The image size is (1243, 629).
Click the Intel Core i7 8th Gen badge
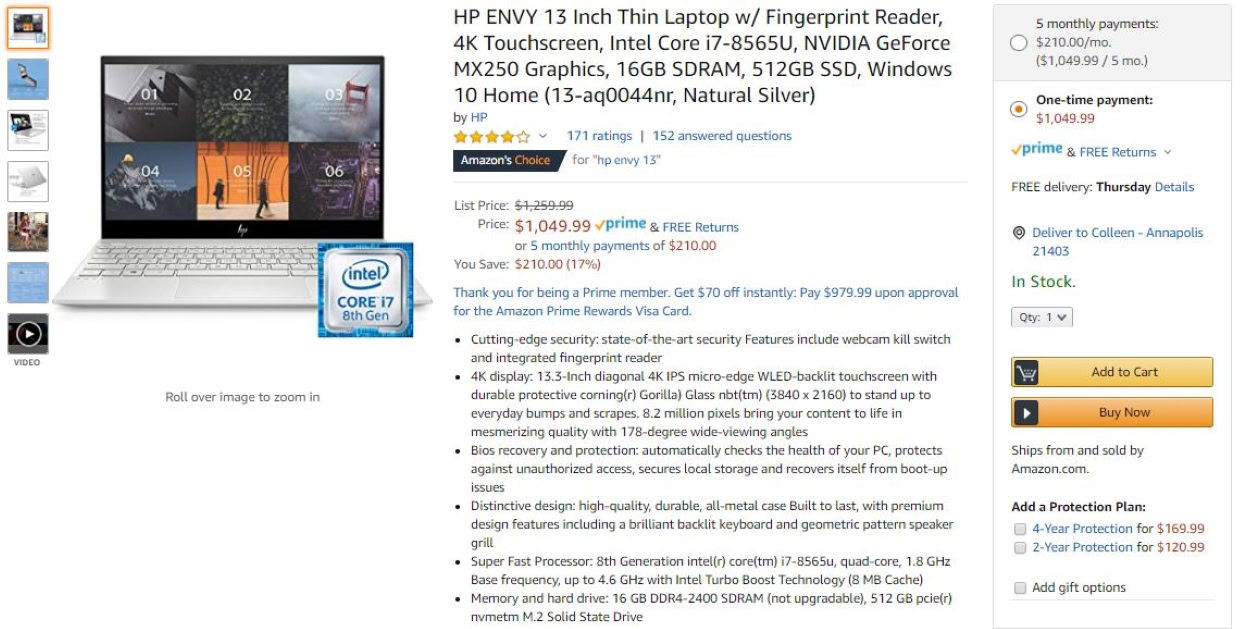coord(365,289)
